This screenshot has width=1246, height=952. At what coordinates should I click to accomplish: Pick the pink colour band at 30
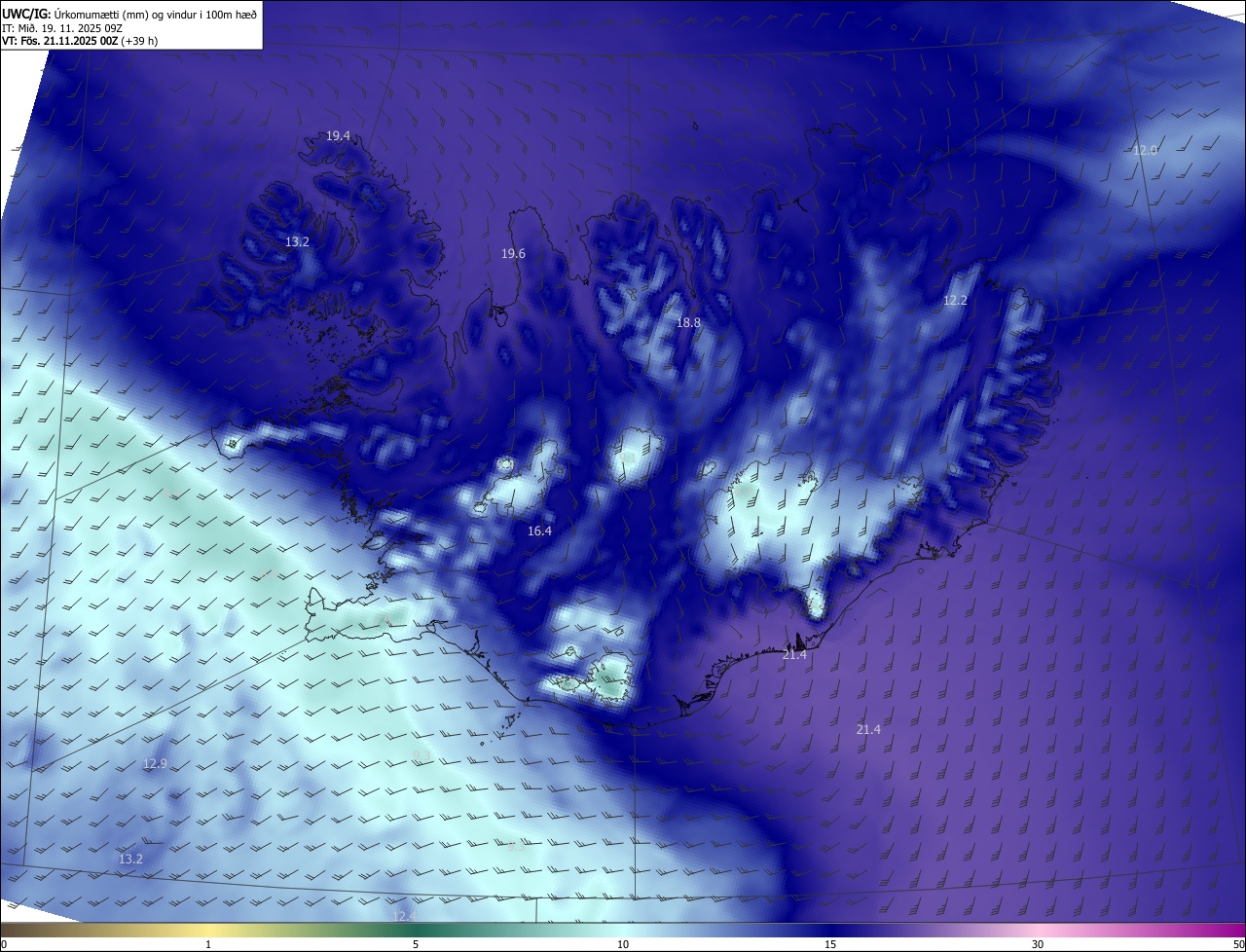pyautogui.click(x=1038, y=931)
